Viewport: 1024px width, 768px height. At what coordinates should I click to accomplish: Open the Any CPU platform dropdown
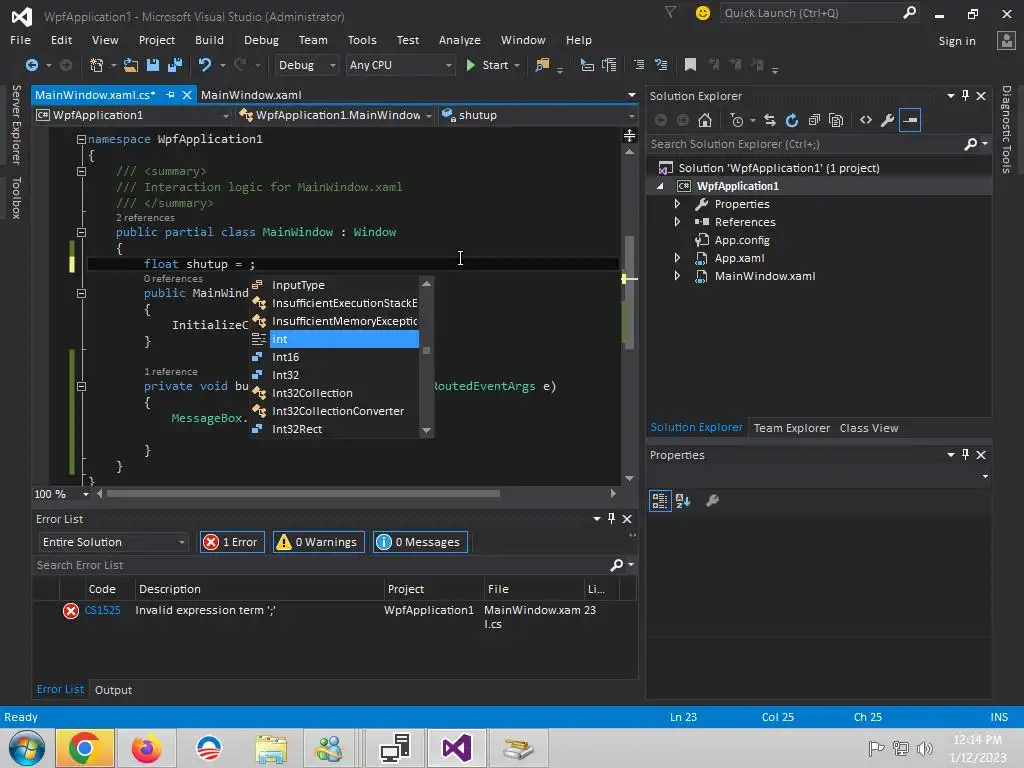400,65
